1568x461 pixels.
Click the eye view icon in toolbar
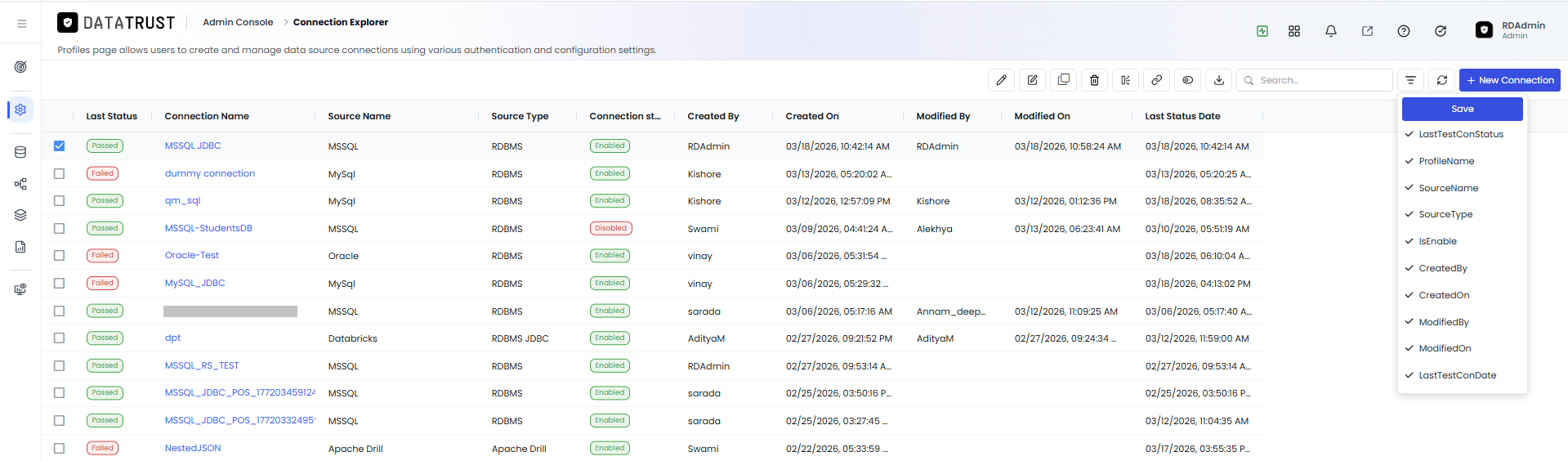pyautogui.click(x=1187, y=80)
